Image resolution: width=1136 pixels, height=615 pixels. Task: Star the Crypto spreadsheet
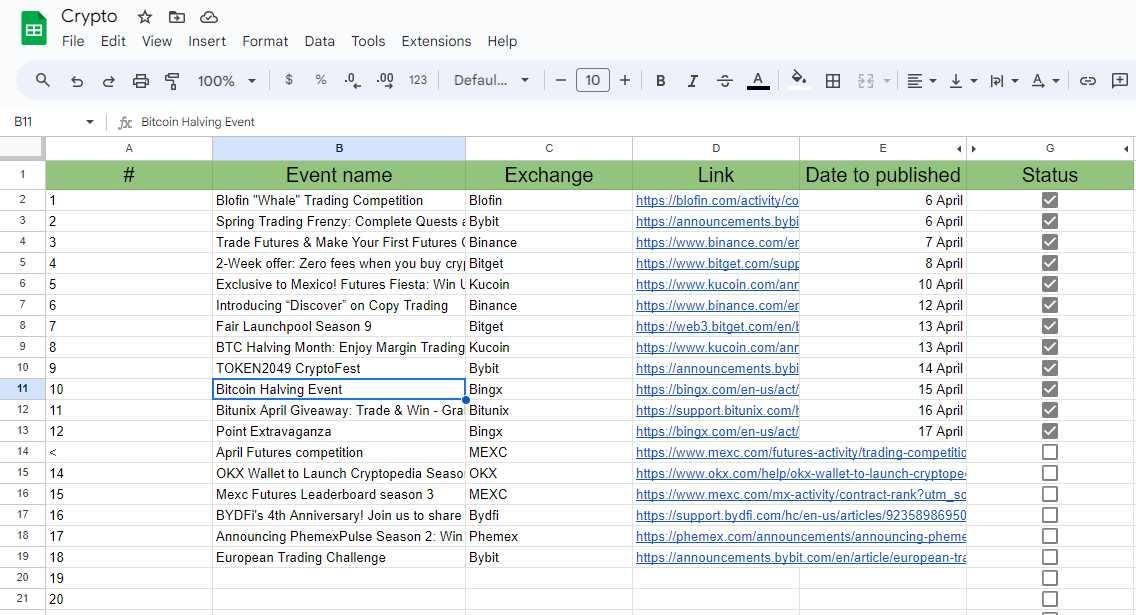(x=145, y=17)
